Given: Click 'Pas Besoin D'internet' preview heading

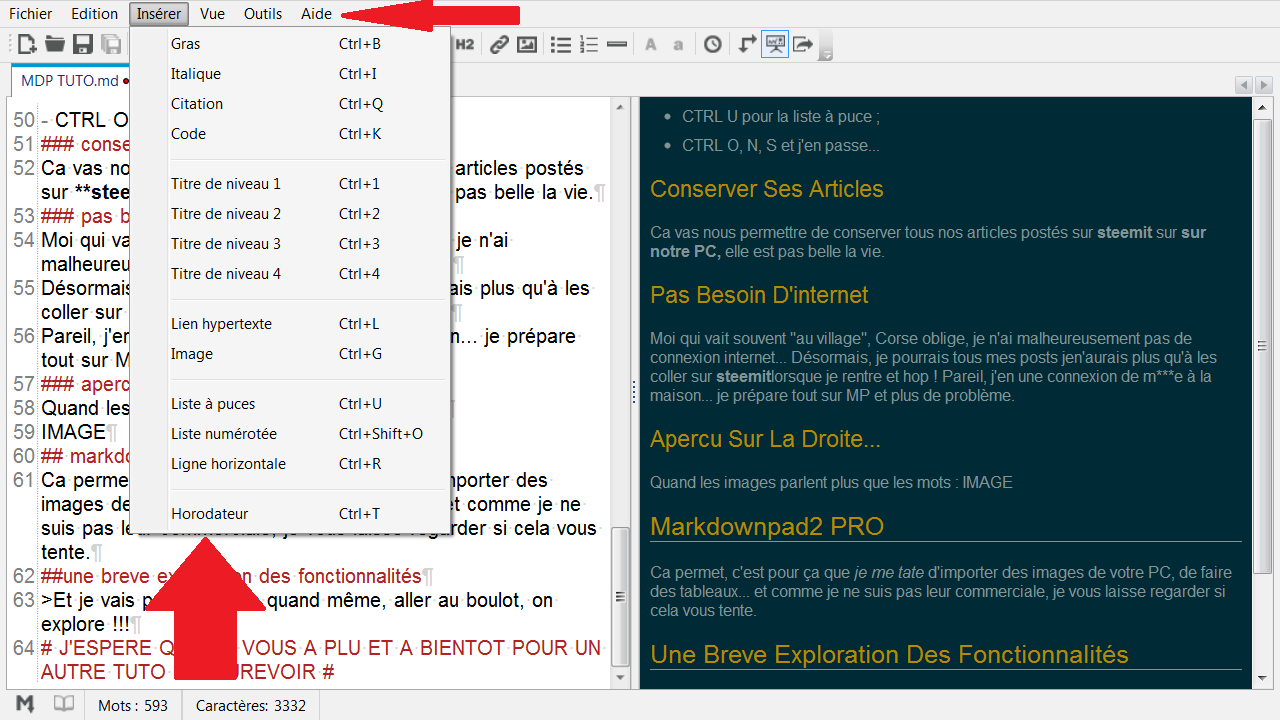Looking at the screenshot, I should click(x=759, y=295).
